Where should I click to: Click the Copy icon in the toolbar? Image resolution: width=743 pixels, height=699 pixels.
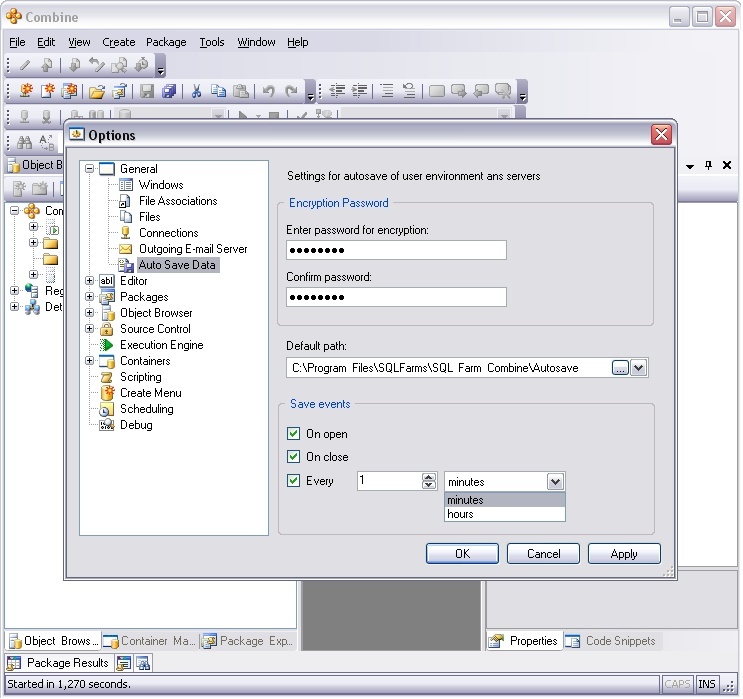click(218, 91)
